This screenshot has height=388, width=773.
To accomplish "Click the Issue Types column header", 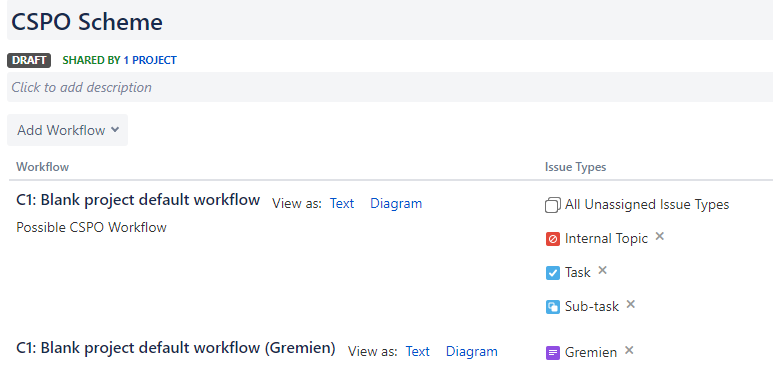I will [575, 167].
